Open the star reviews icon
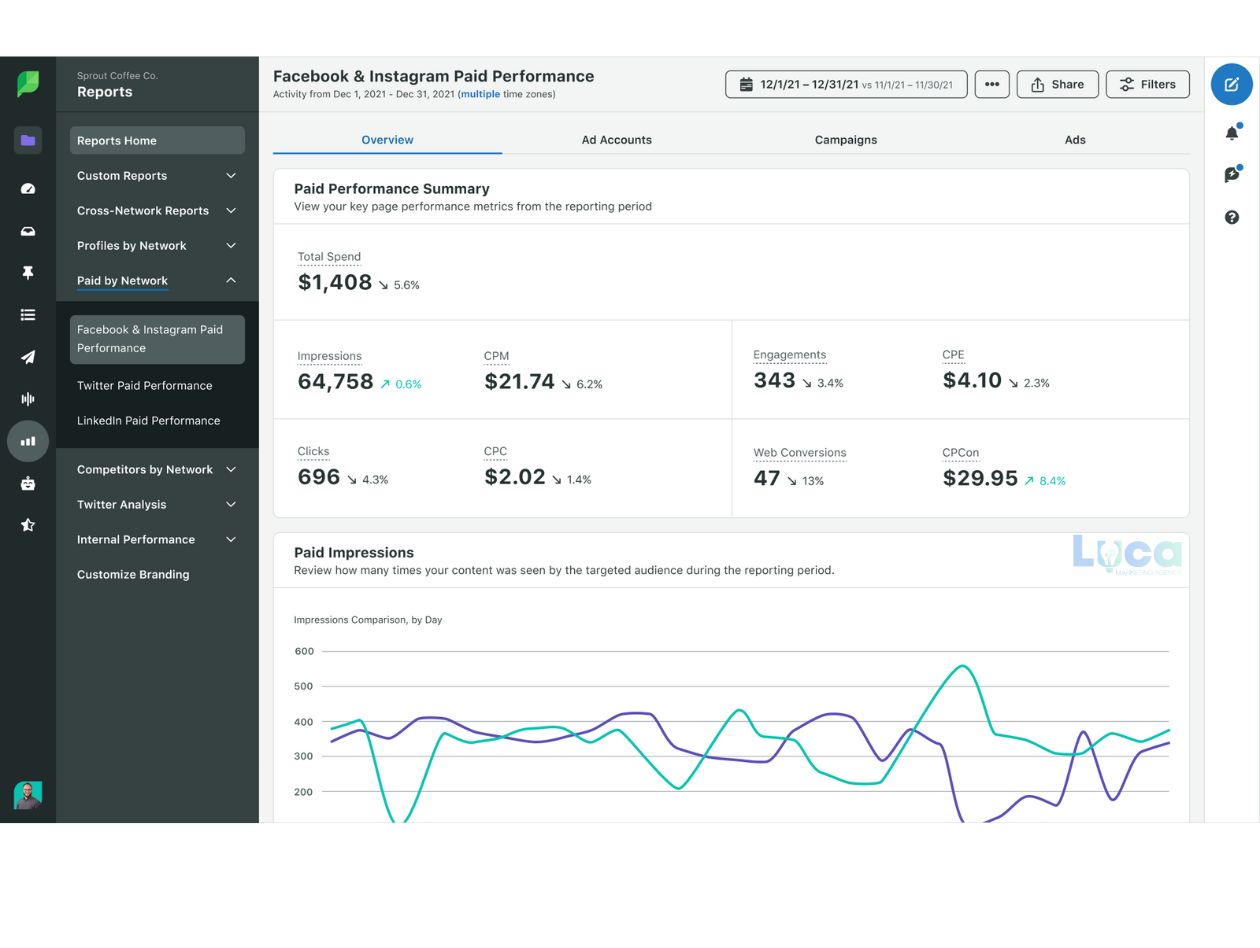The image size is (1260, 948). [28, 525]
